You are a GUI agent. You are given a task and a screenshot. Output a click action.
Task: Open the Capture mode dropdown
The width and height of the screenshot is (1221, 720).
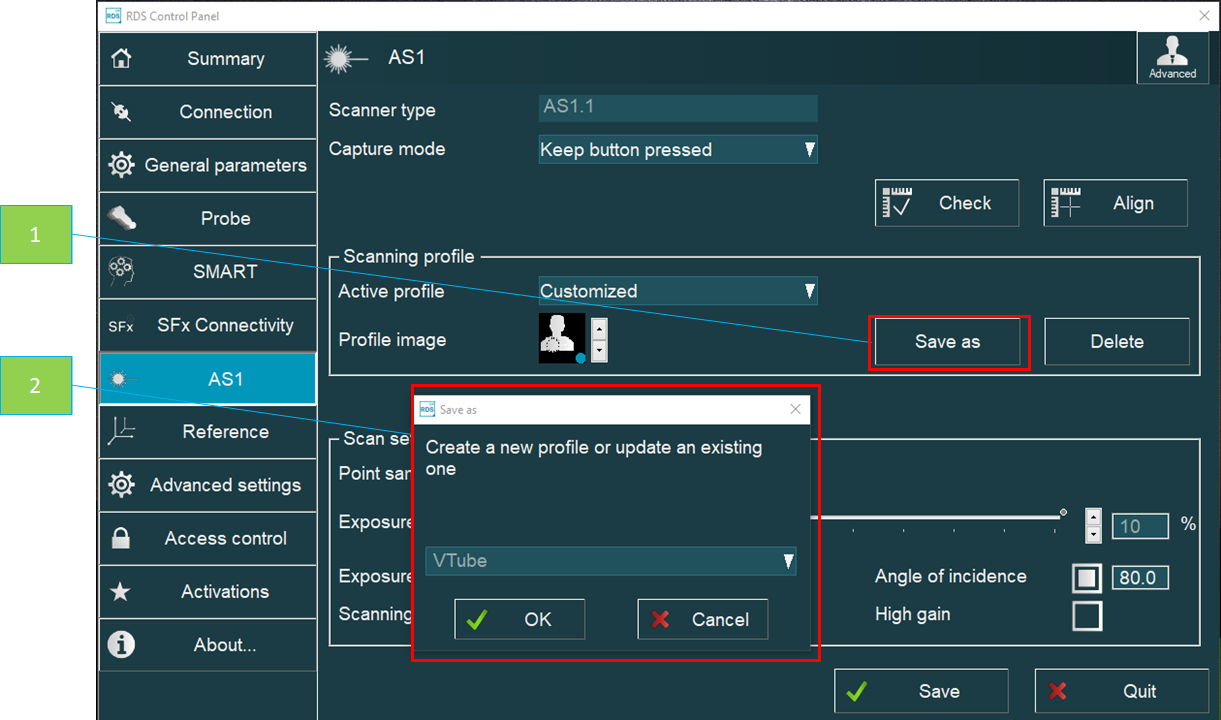[x=678, y=149]
